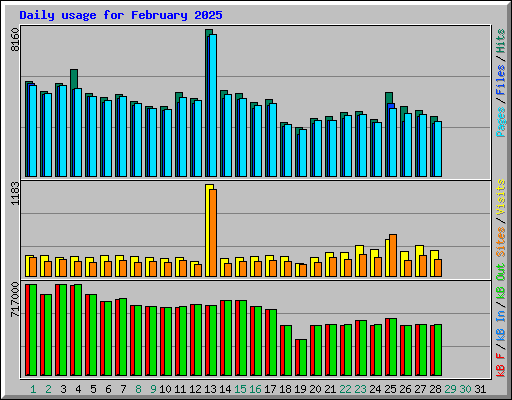Click the orange sites bar for day 25
512x400 pixels.
(393, 255)
